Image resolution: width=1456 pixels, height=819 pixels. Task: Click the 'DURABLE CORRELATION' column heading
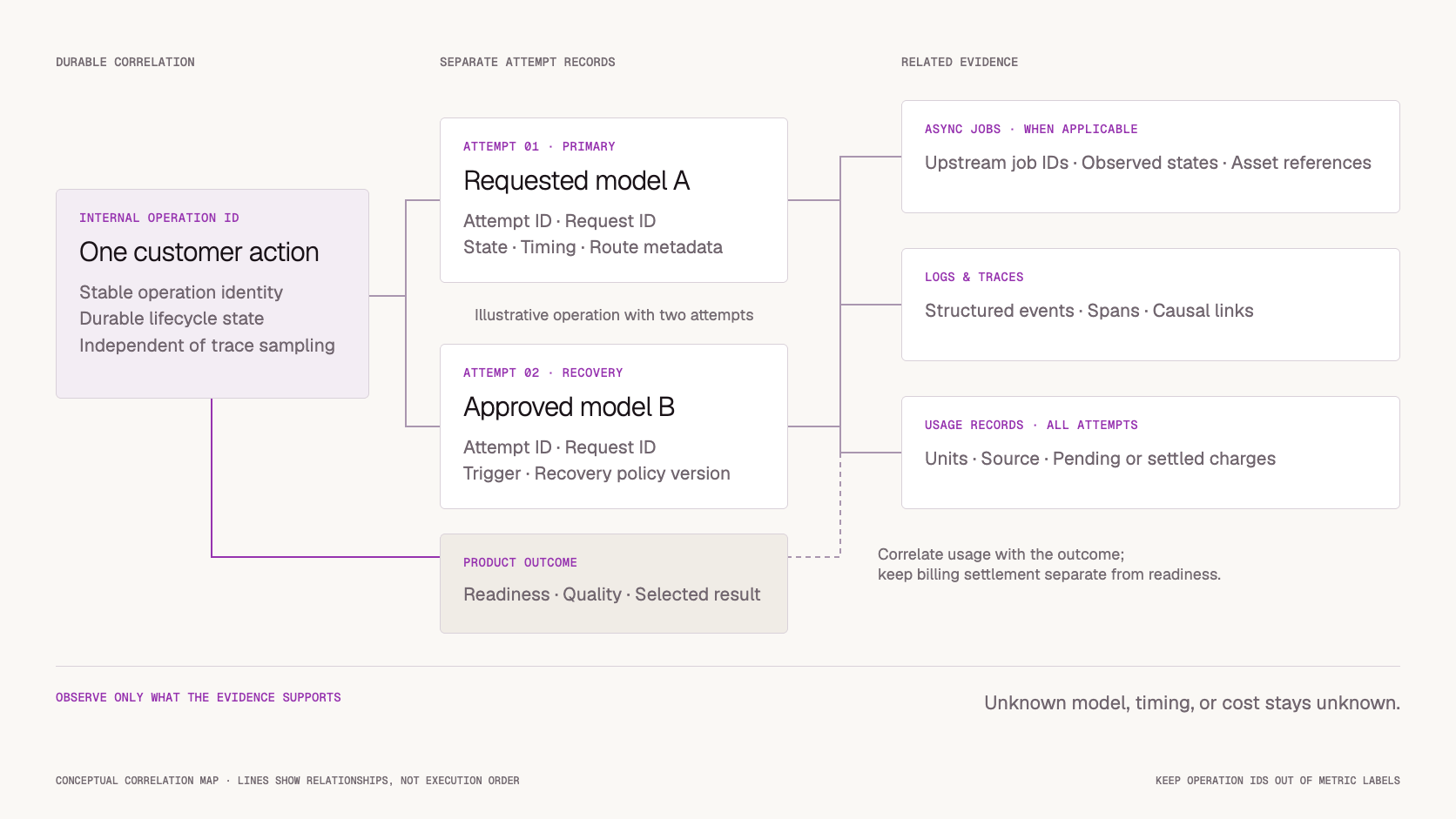125,62
